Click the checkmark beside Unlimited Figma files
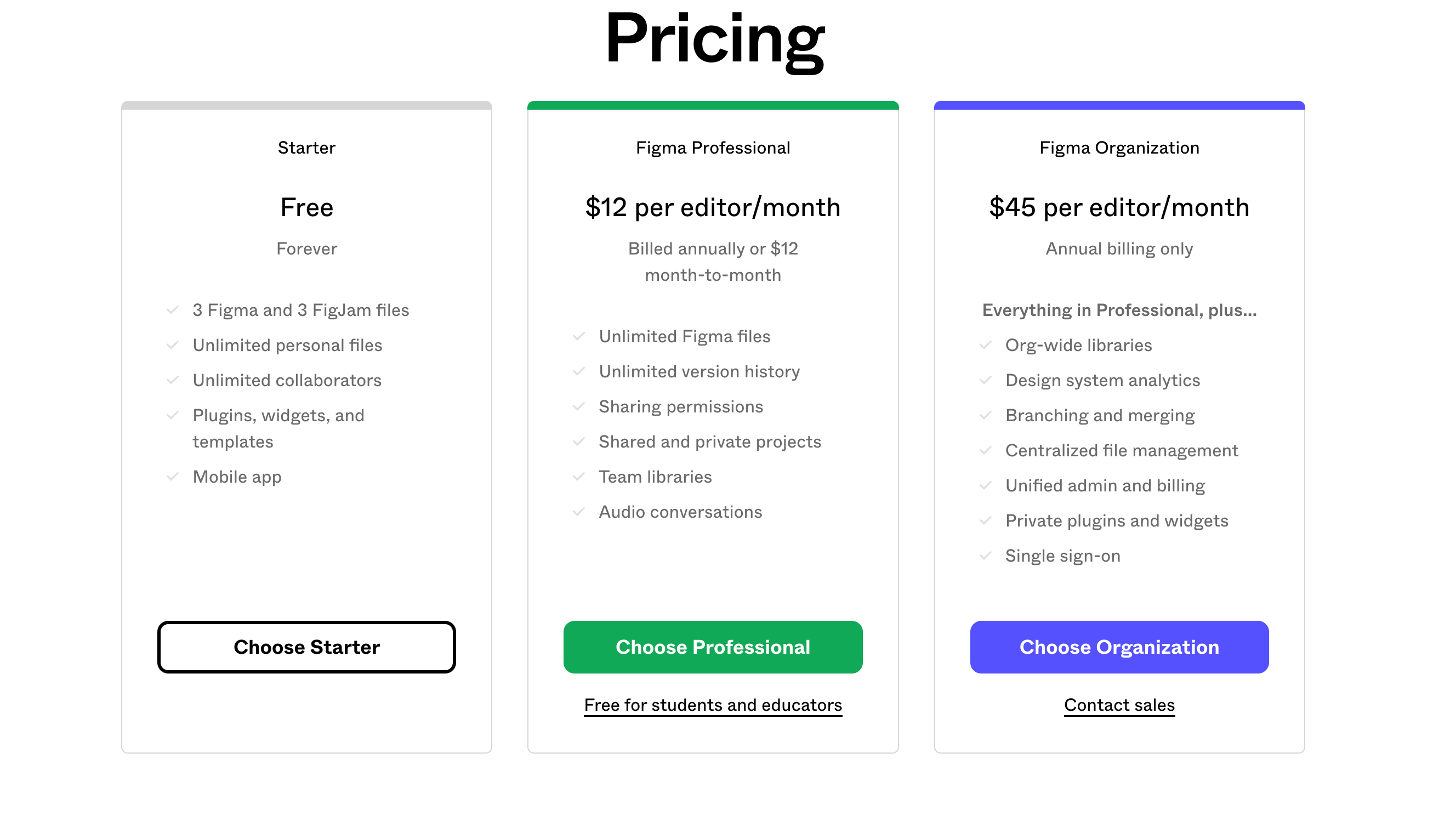This screenshot has height=815, width=1456. tap(579, 336)
